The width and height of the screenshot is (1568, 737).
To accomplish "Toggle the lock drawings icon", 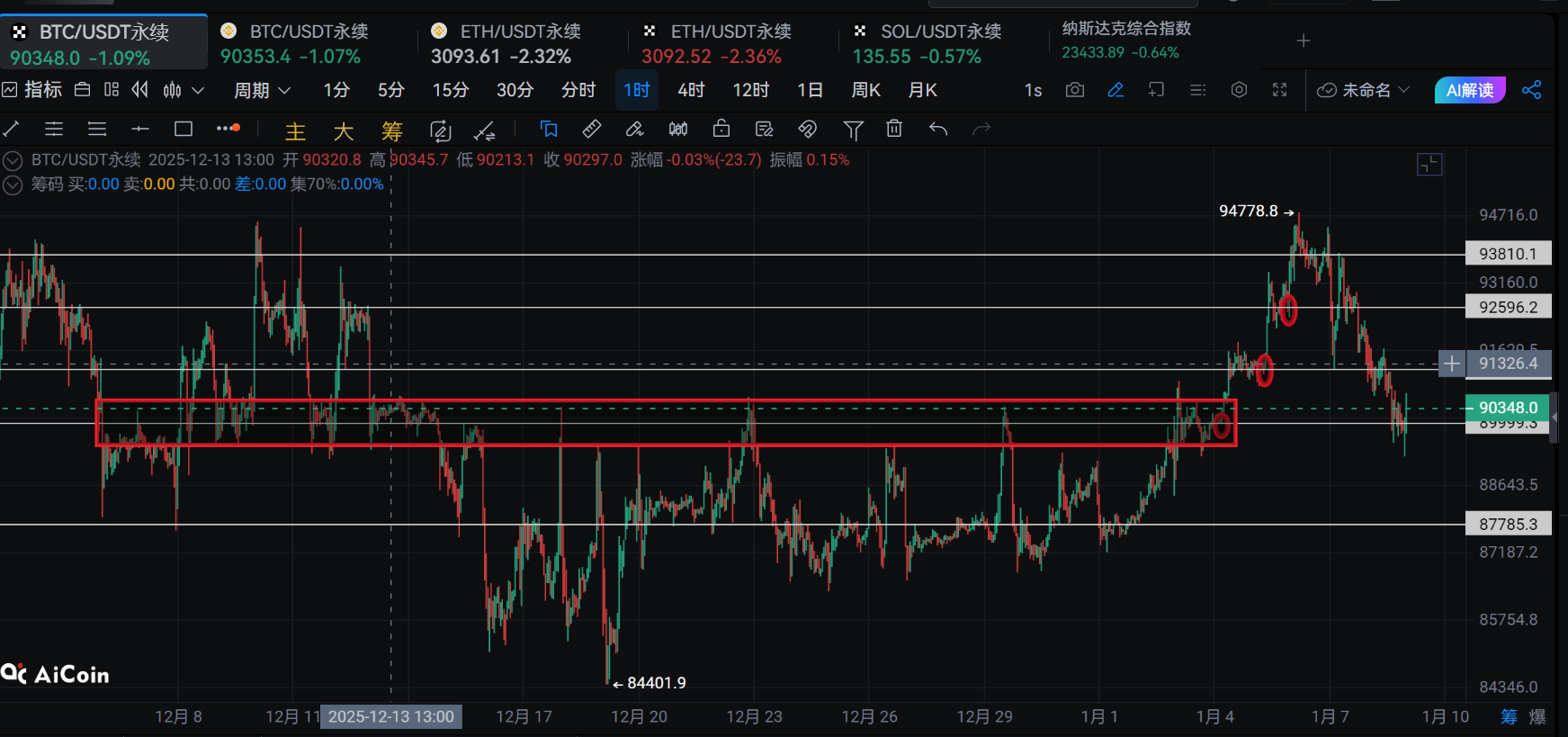I will point(721,130).
